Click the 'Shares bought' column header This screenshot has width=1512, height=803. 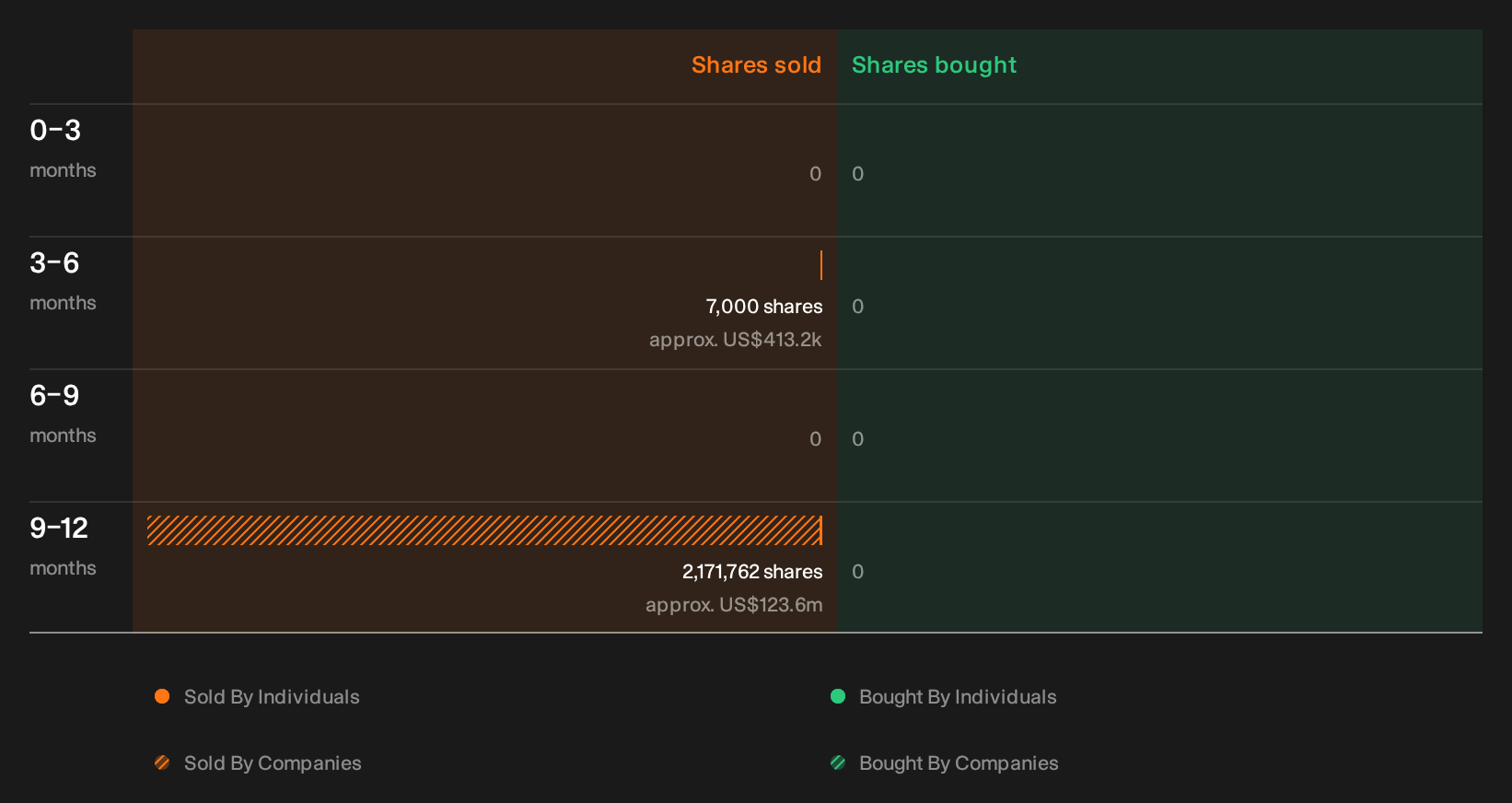click(934, 65)
